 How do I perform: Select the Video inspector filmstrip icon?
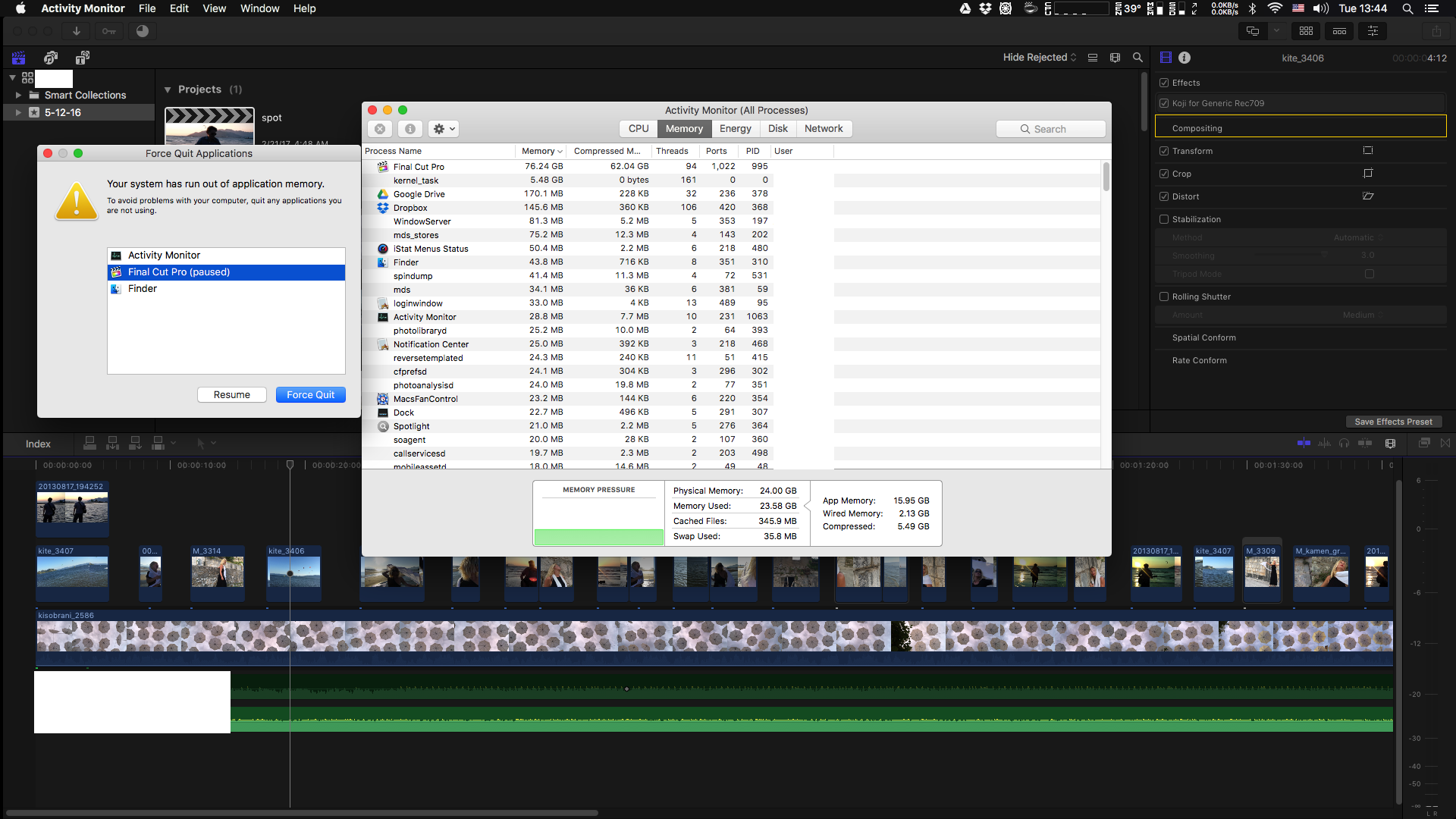click(1166, 58)
